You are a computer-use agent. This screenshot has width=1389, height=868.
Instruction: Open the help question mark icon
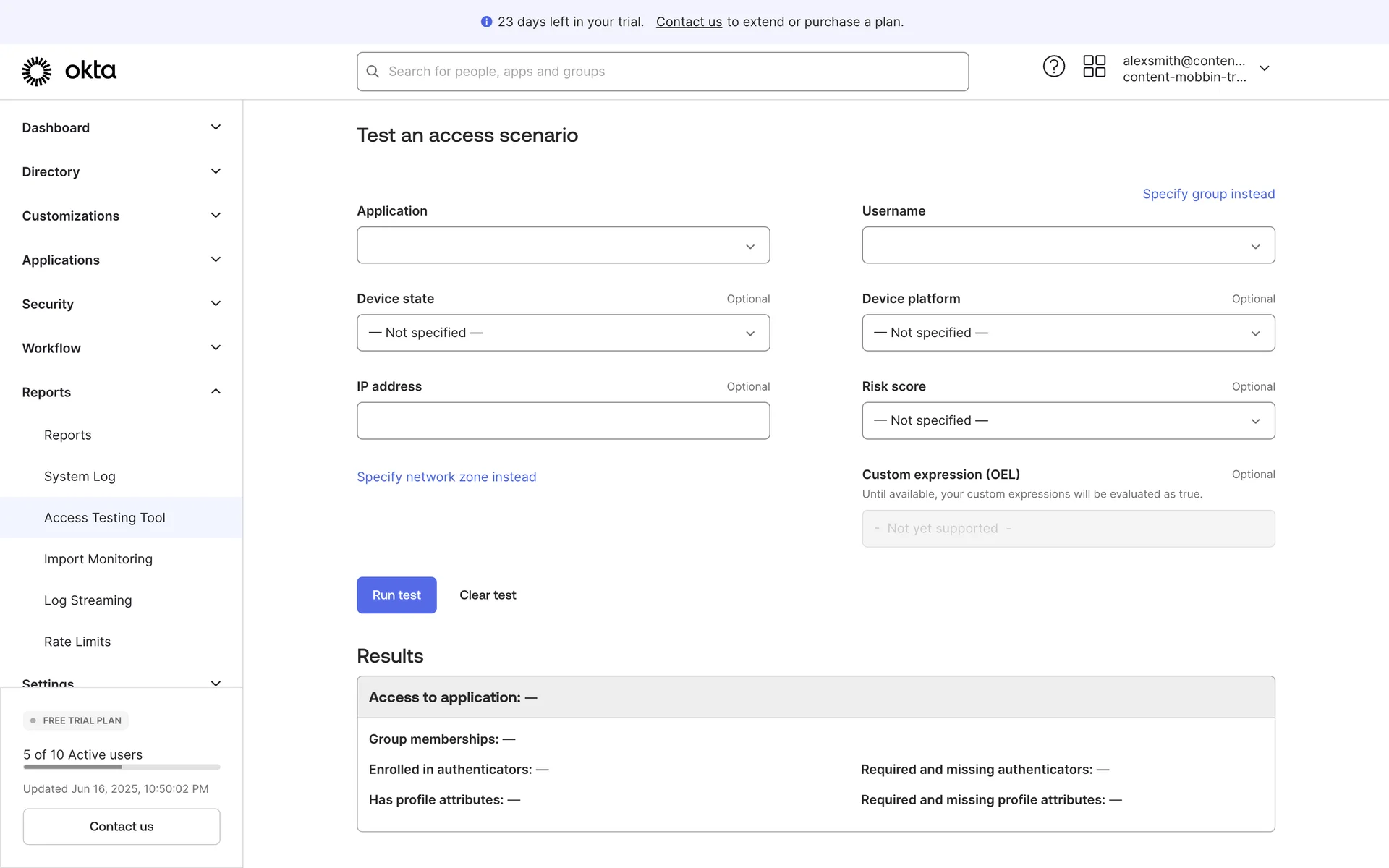click(x=1053, y=67)
